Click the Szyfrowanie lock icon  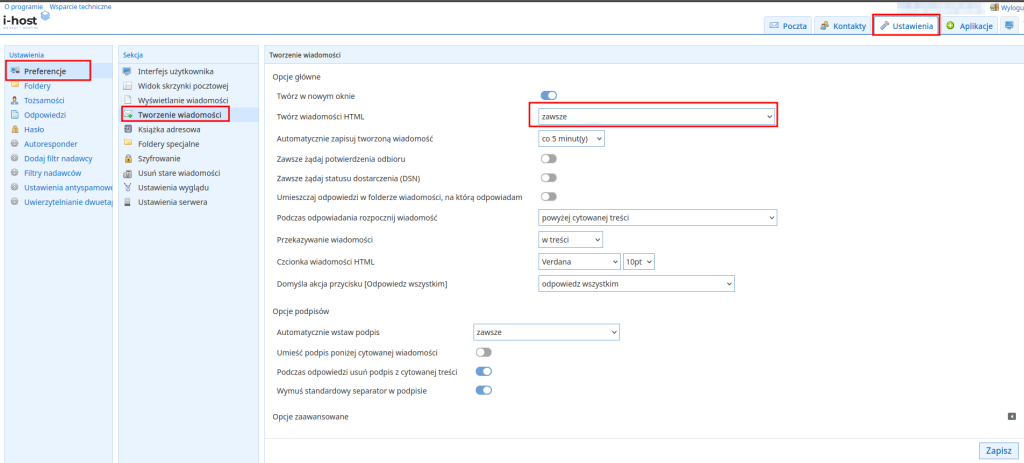coord(128,158)
